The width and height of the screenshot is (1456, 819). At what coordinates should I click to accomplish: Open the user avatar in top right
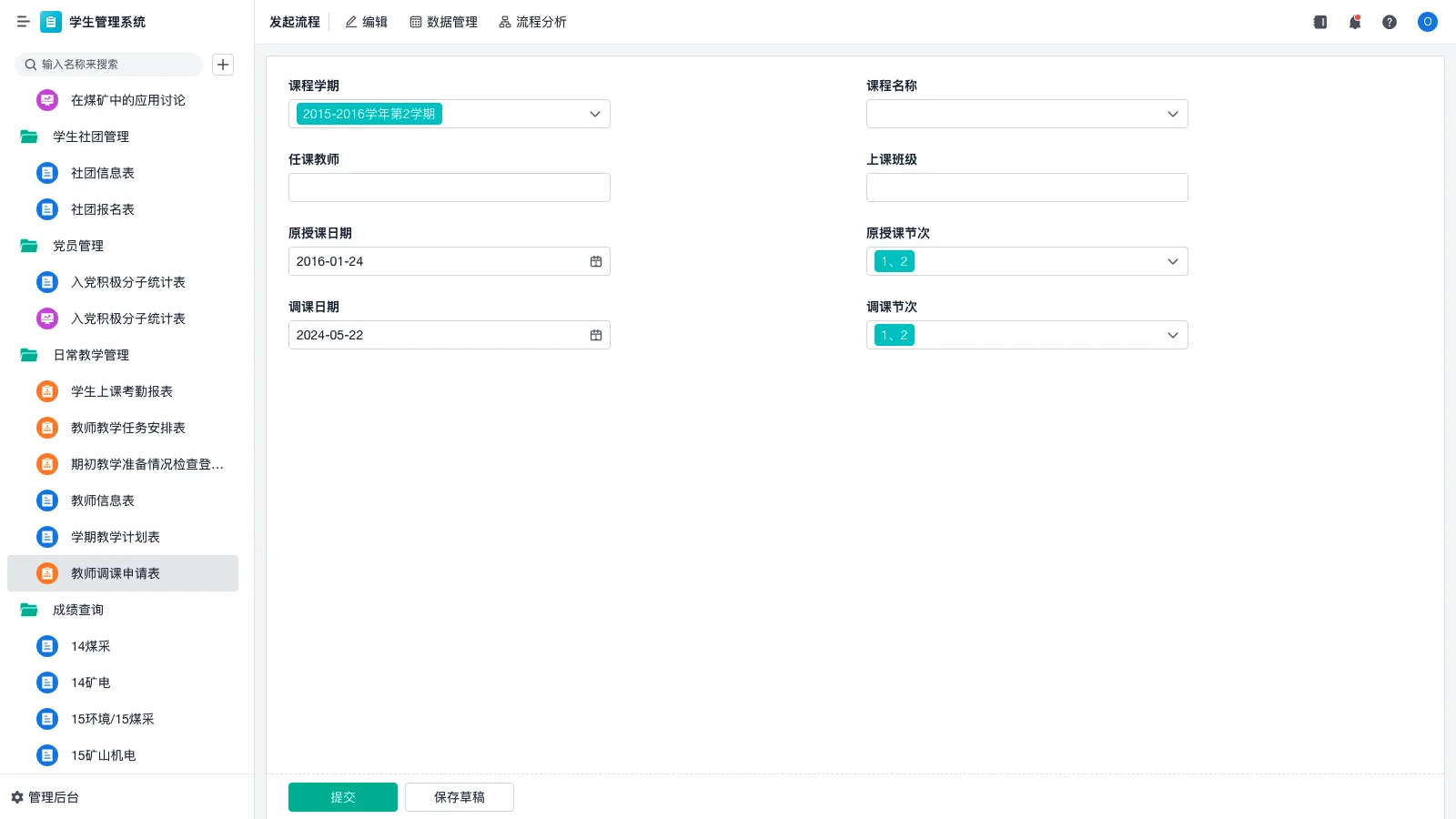click(x=1427, y=22)
